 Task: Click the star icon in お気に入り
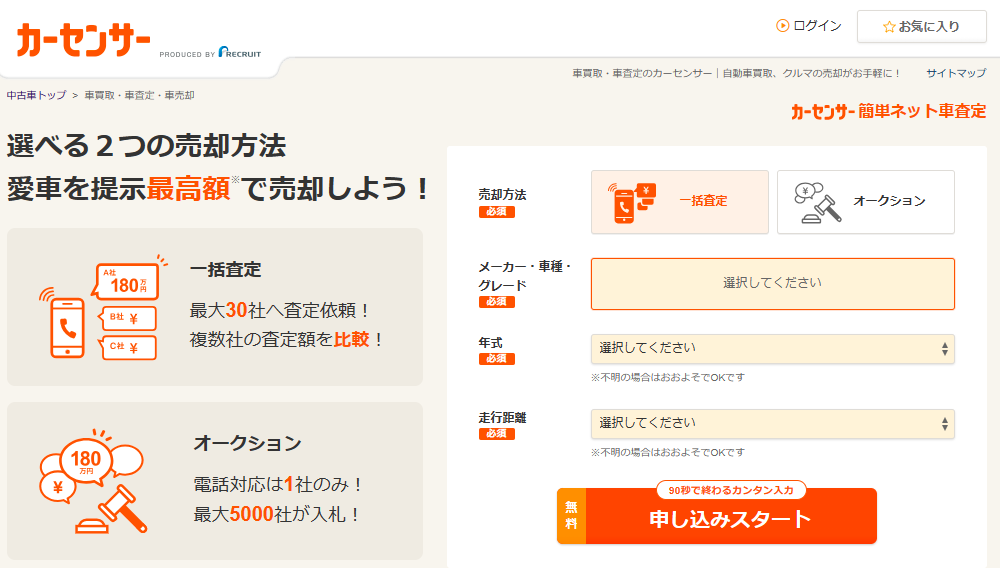coord(889,27)
